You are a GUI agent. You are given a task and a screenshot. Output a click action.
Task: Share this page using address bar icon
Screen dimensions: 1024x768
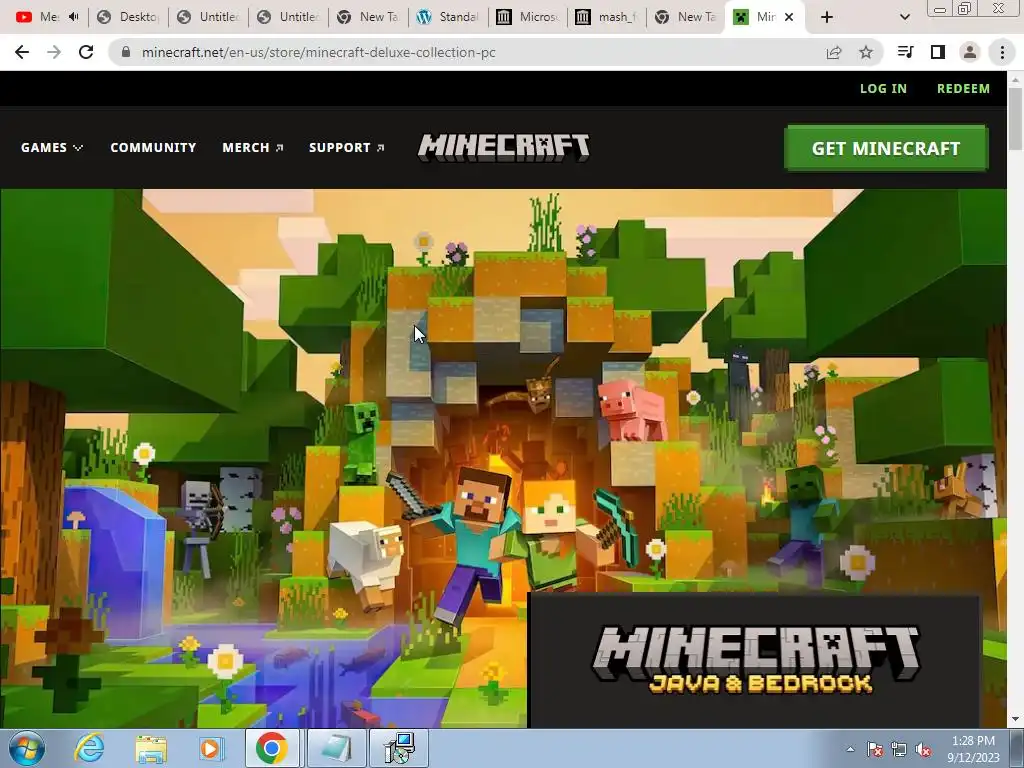834,52
